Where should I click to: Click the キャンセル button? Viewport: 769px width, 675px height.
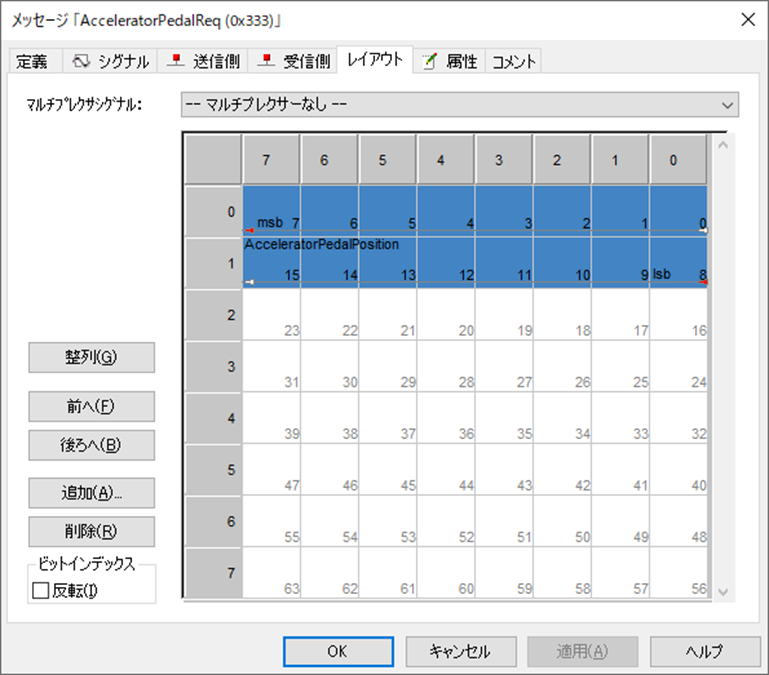(460, 651)
